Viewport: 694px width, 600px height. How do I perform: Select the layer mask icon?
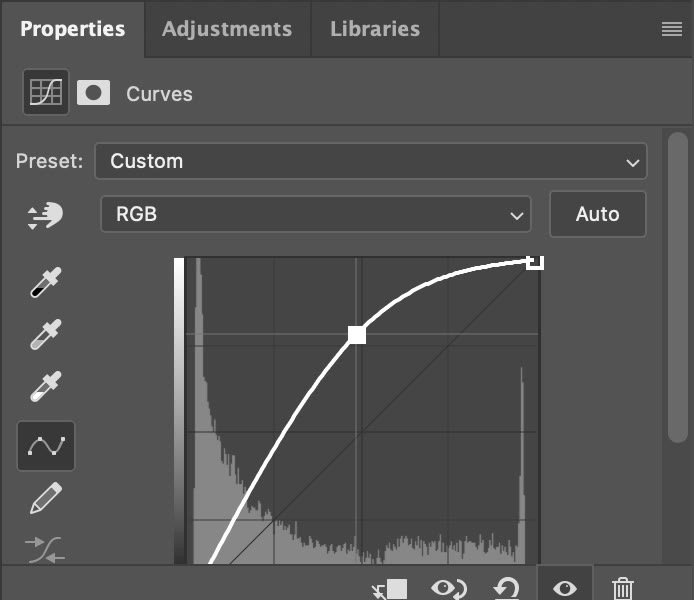point(93,92)
